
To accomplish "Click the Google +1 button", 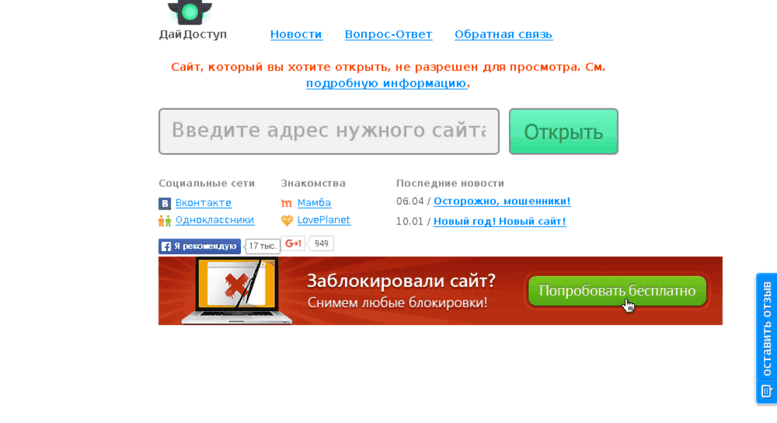I will click(x=294, y=244).
